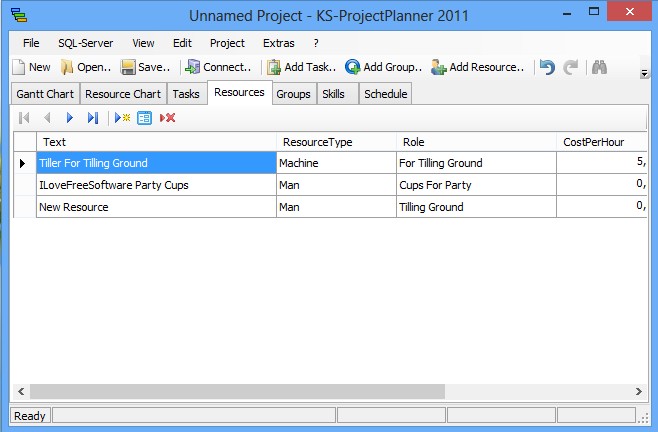Viewport: 658px width, 432px height.
Task: Connect to SQL server via the Connect.. icon
Action: 193,67
